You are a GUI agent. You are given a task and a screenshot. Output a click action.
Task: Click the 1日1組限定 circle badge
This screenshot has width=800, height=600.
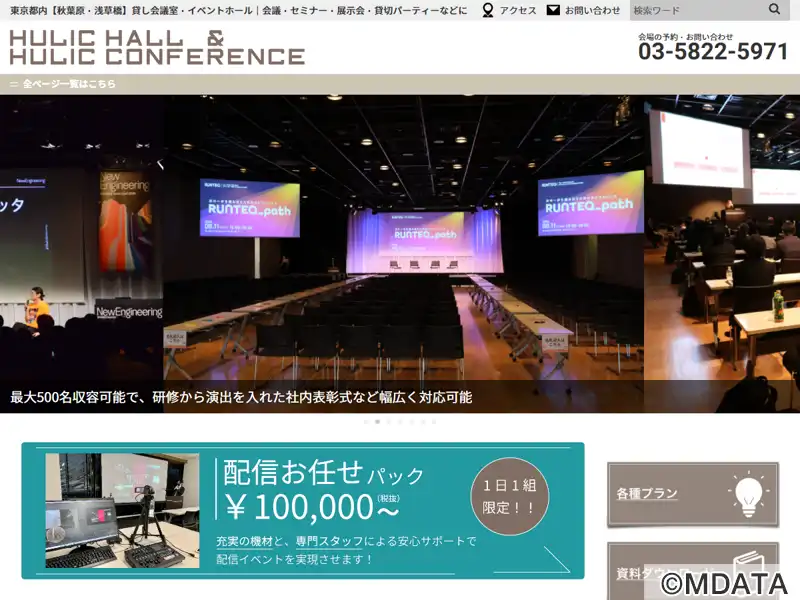510,496
